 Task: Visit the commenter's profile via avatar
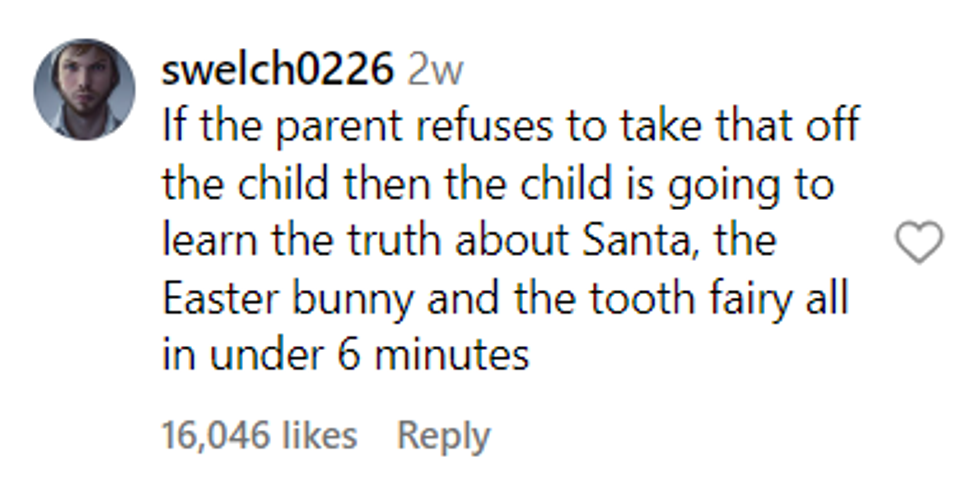[x=84, y=89]
